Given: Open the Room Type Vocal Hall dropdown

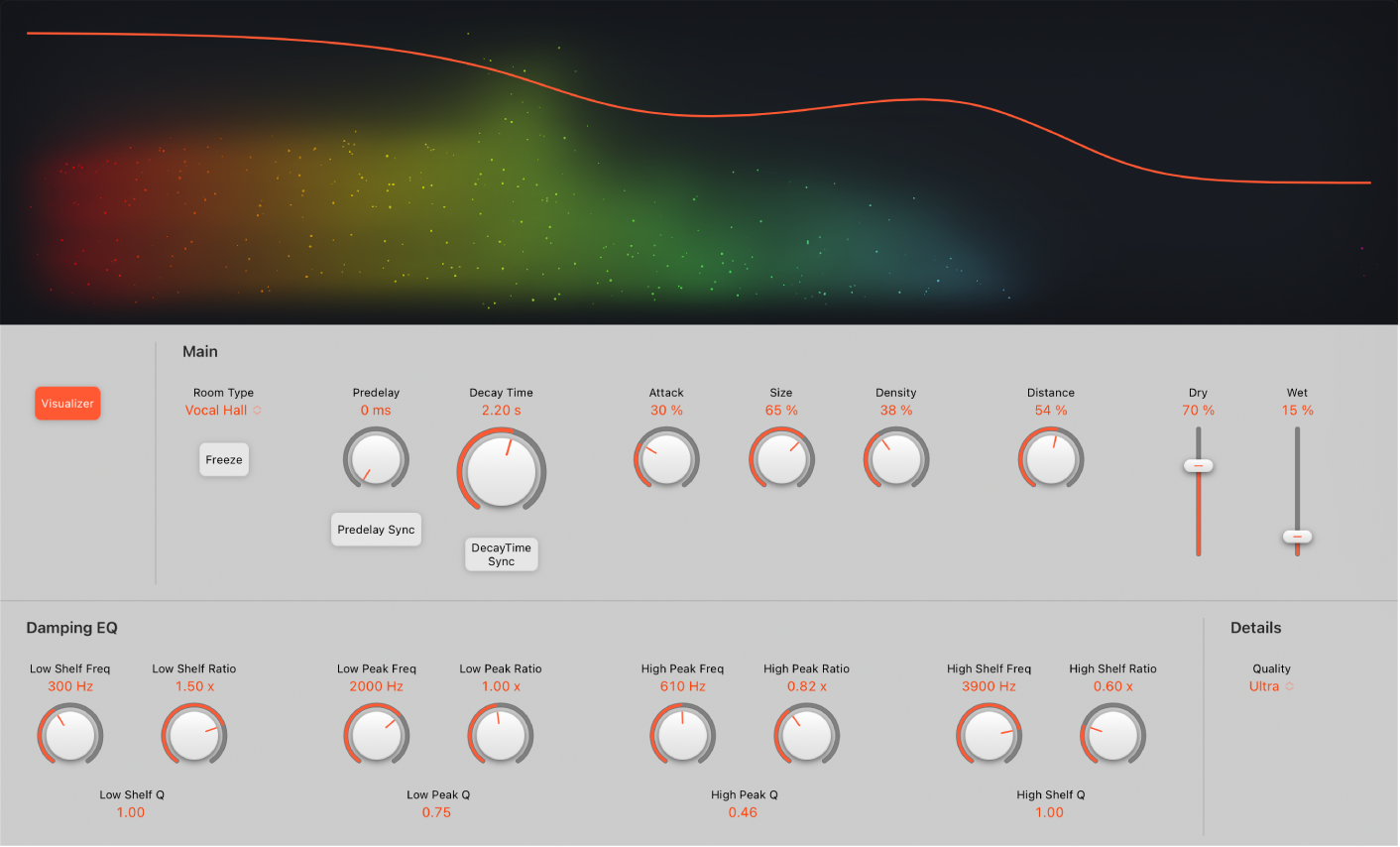Looking at the screenshot, I should tap(223, 411).
